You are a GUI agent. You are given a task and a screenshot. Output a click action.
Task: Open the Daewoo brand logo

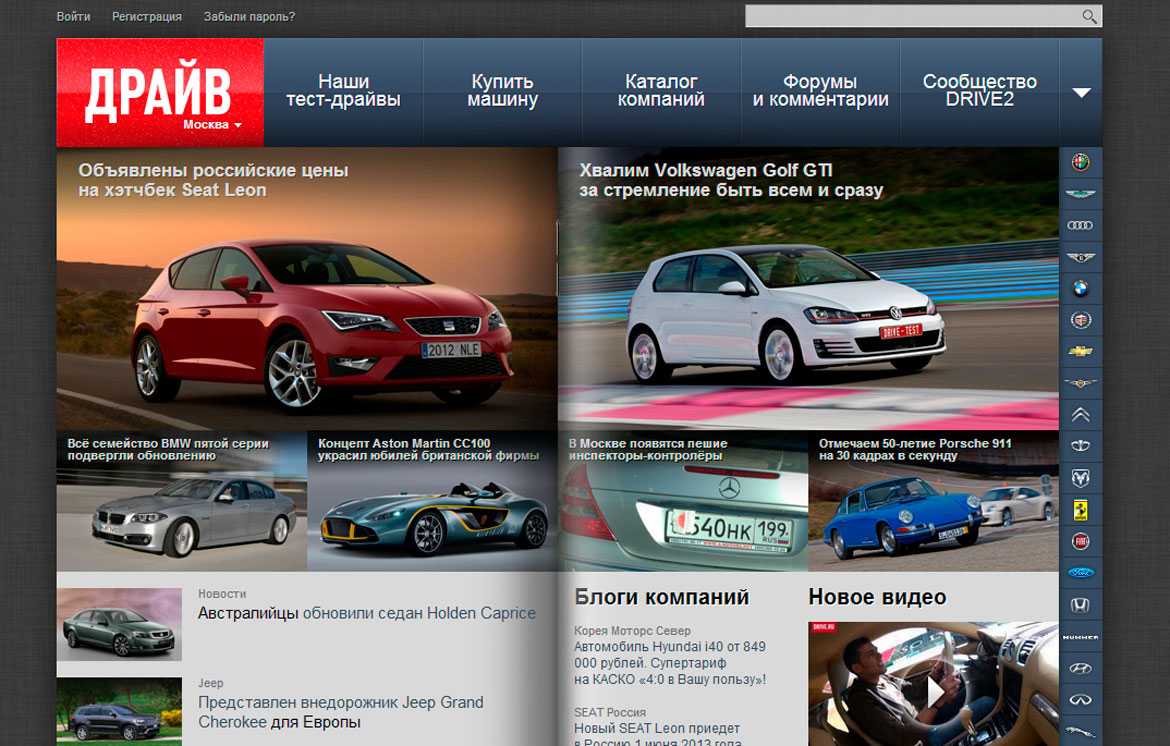(1080, 446)
